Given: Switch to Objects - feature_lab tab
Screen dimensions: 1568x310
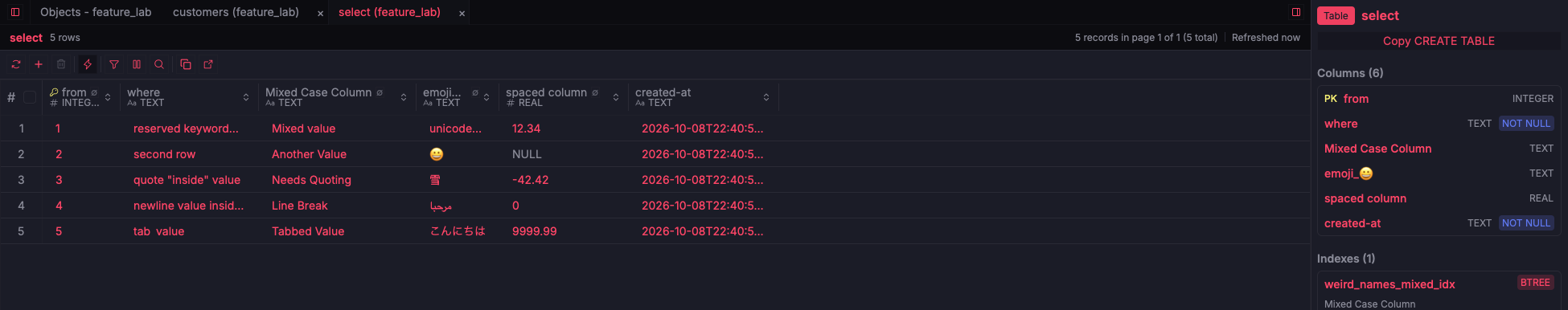Looking at the screenshot, I should click(x=96, y=12).
